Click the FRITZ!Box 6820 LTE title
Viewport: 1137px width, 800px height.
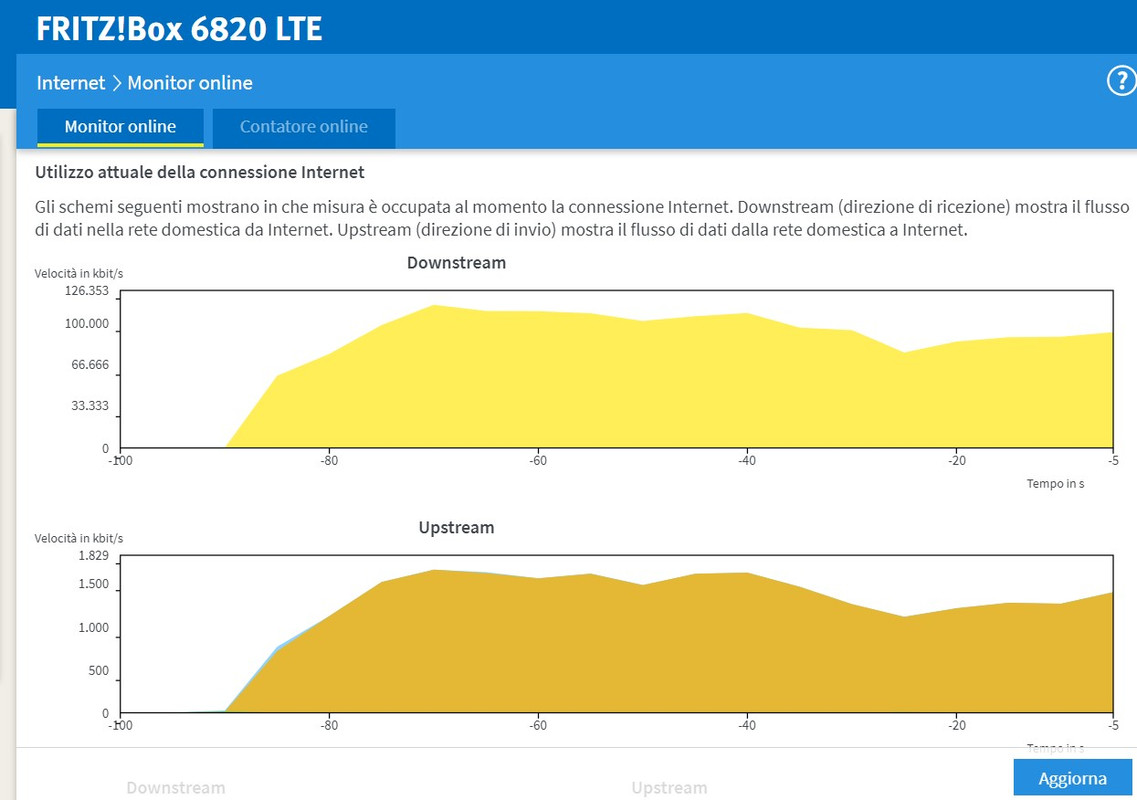click(179, 29)
